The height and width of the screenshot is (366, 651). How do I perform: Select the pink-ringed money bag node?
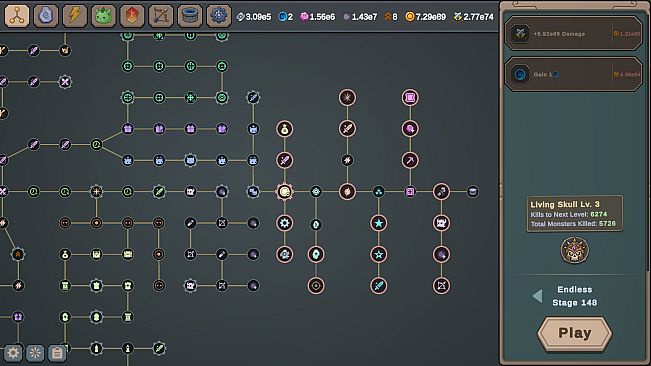click(284, 129)
